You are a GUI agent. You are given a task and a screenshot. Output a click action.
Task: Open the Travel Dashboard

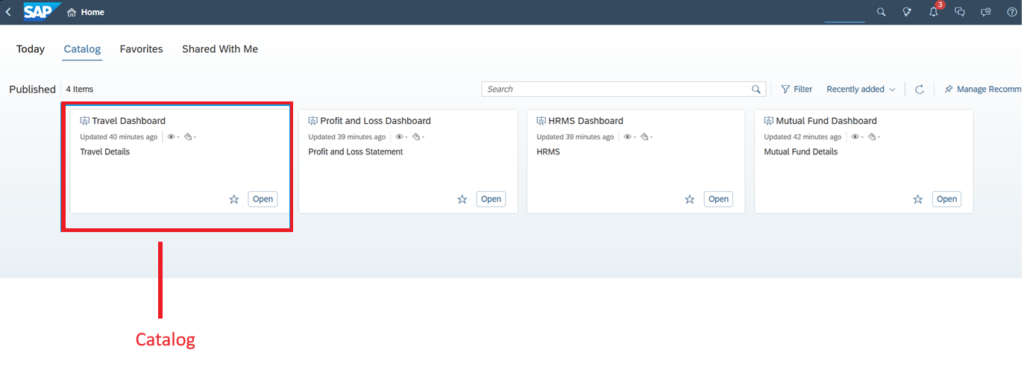tap(263, 199)
